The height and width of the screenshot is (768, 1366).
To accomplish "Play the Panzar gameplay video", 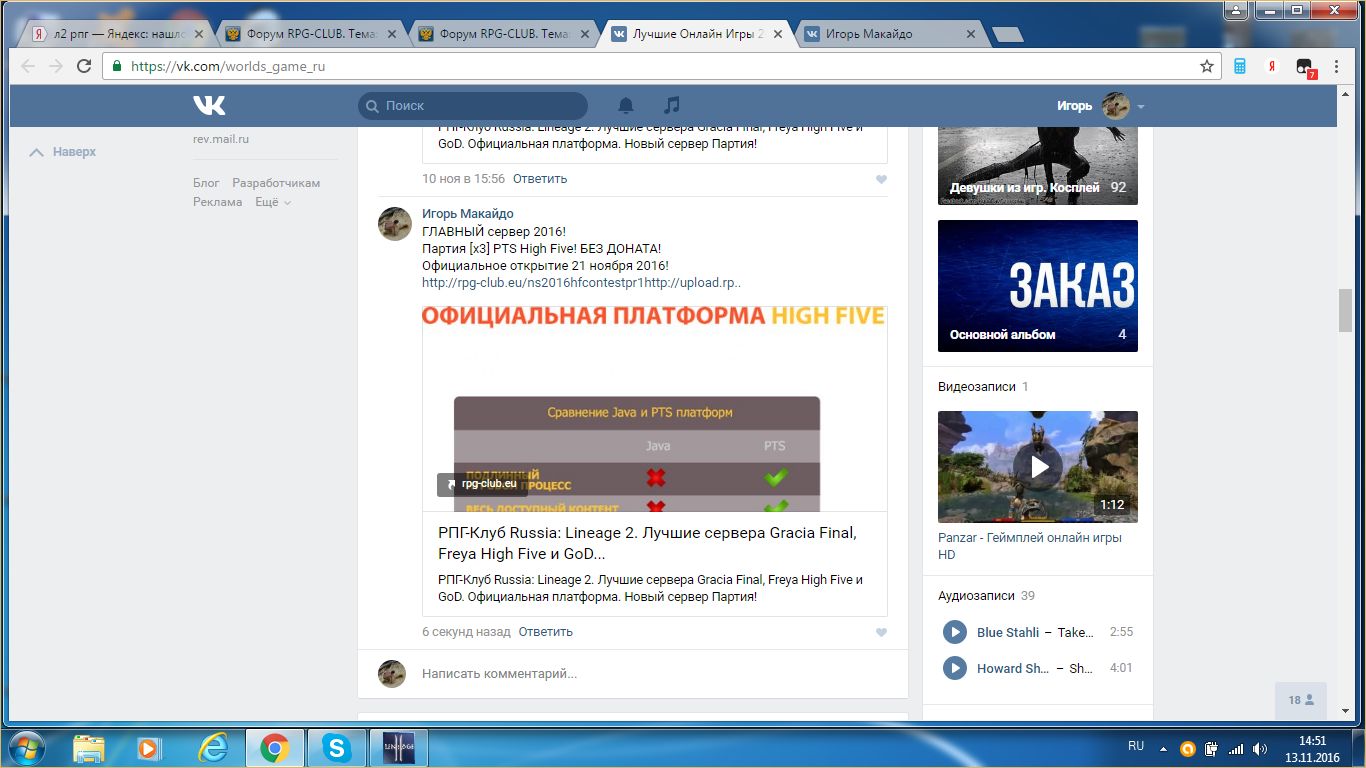I will (x=1038, y=466).
